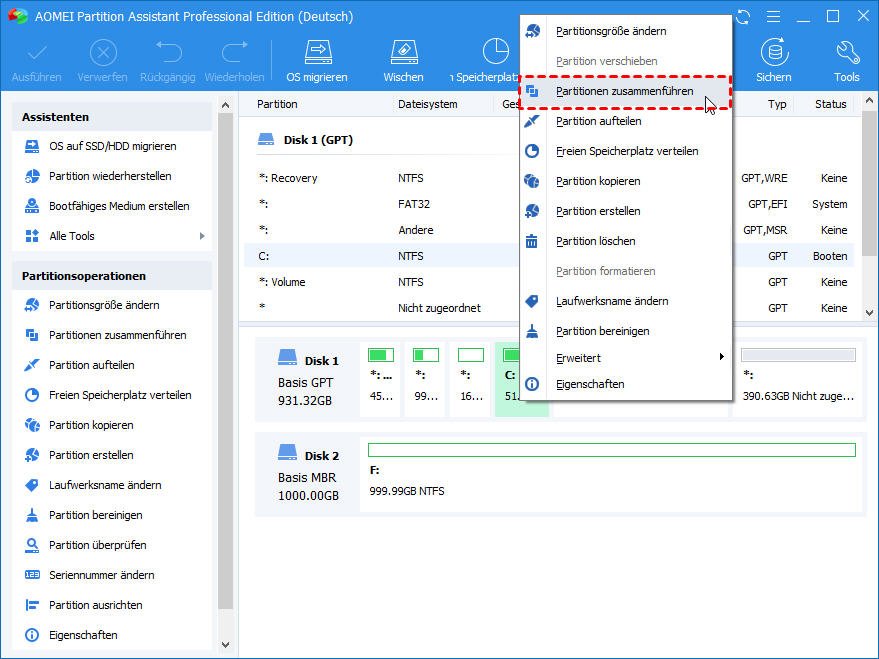Choose Laufwerksname ändern in context menu

626,301
